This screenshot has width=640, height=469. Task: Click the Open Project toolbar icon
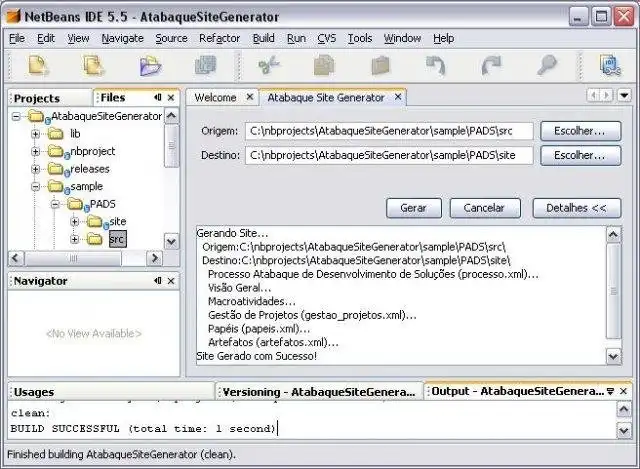tap(150, 66)
